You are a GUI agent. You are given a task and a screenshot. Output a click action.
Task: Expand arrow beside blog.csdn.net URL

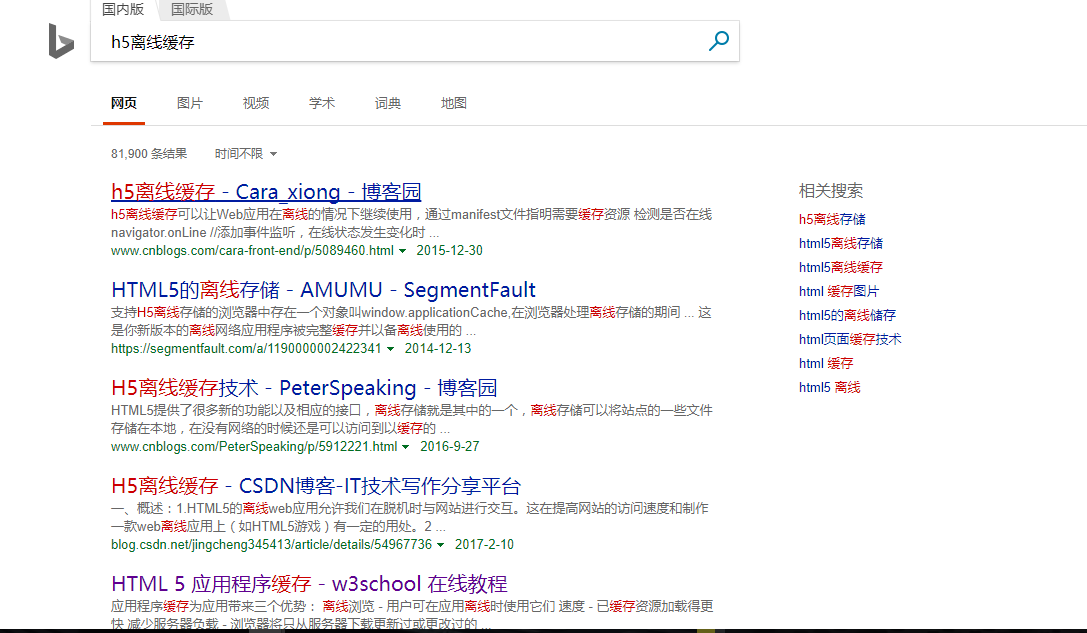coord(440,545)
